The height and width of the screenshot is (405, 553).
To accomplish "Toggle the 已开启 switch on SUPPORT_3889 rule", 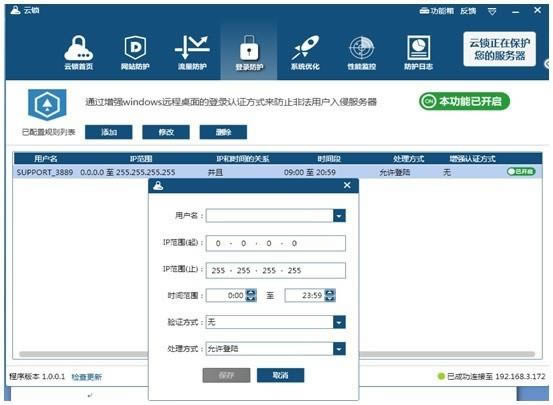I will pyautogui.click(x=521, y=172).
